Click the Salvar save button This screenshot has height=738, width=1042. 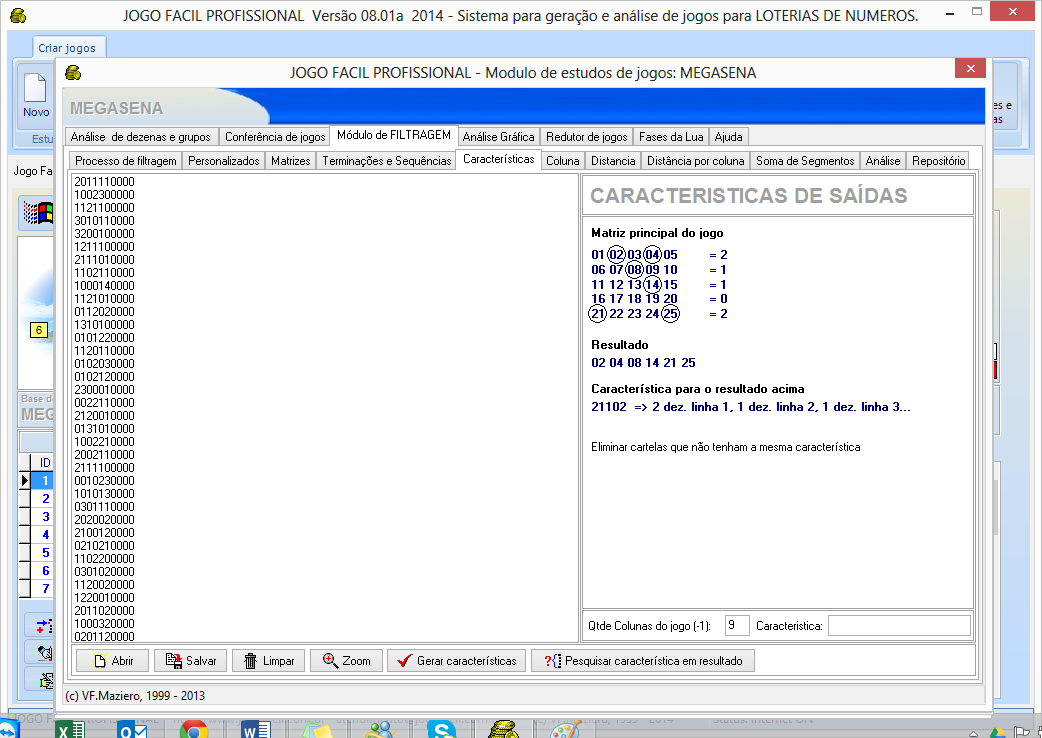coord(190,661)
